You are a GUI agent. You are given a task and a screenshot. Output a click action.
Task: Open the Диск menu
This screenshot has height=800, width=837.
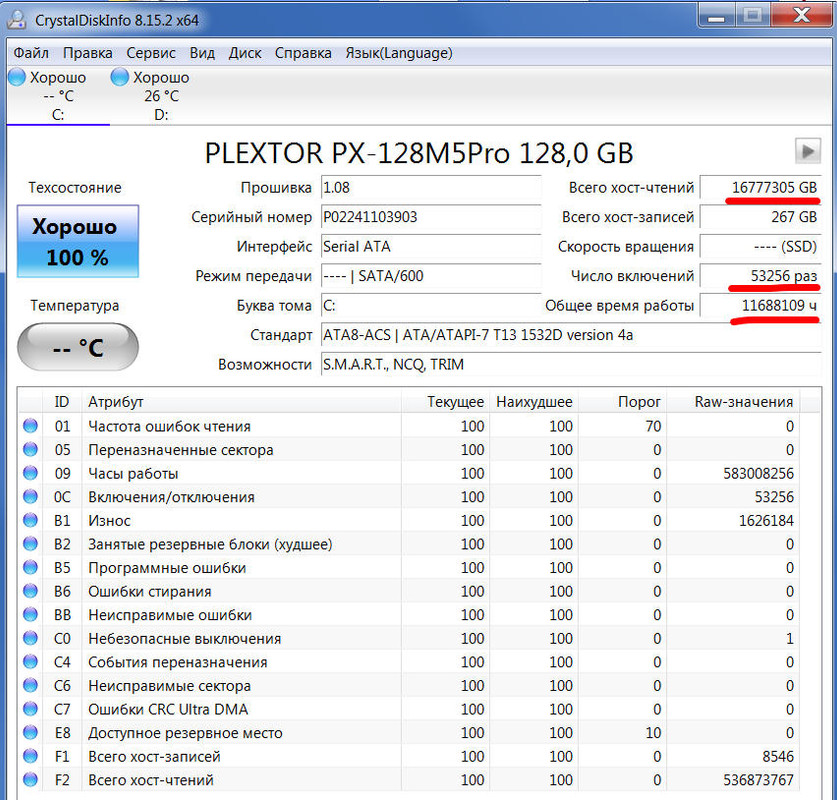(245, 53)
